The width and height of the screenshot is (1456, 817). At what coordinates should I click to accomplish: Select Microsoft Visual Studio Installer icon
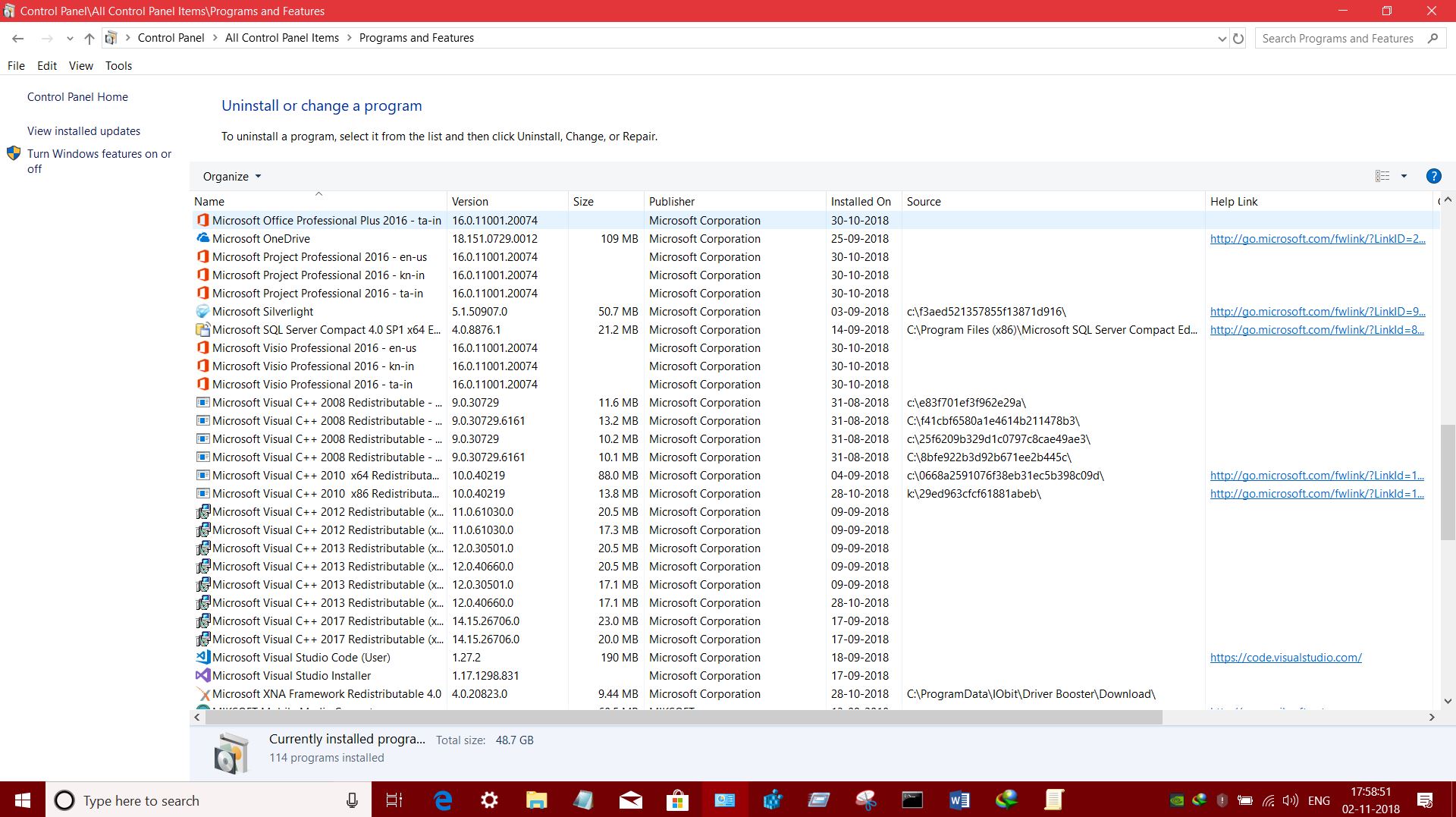[x=202, y=675]
